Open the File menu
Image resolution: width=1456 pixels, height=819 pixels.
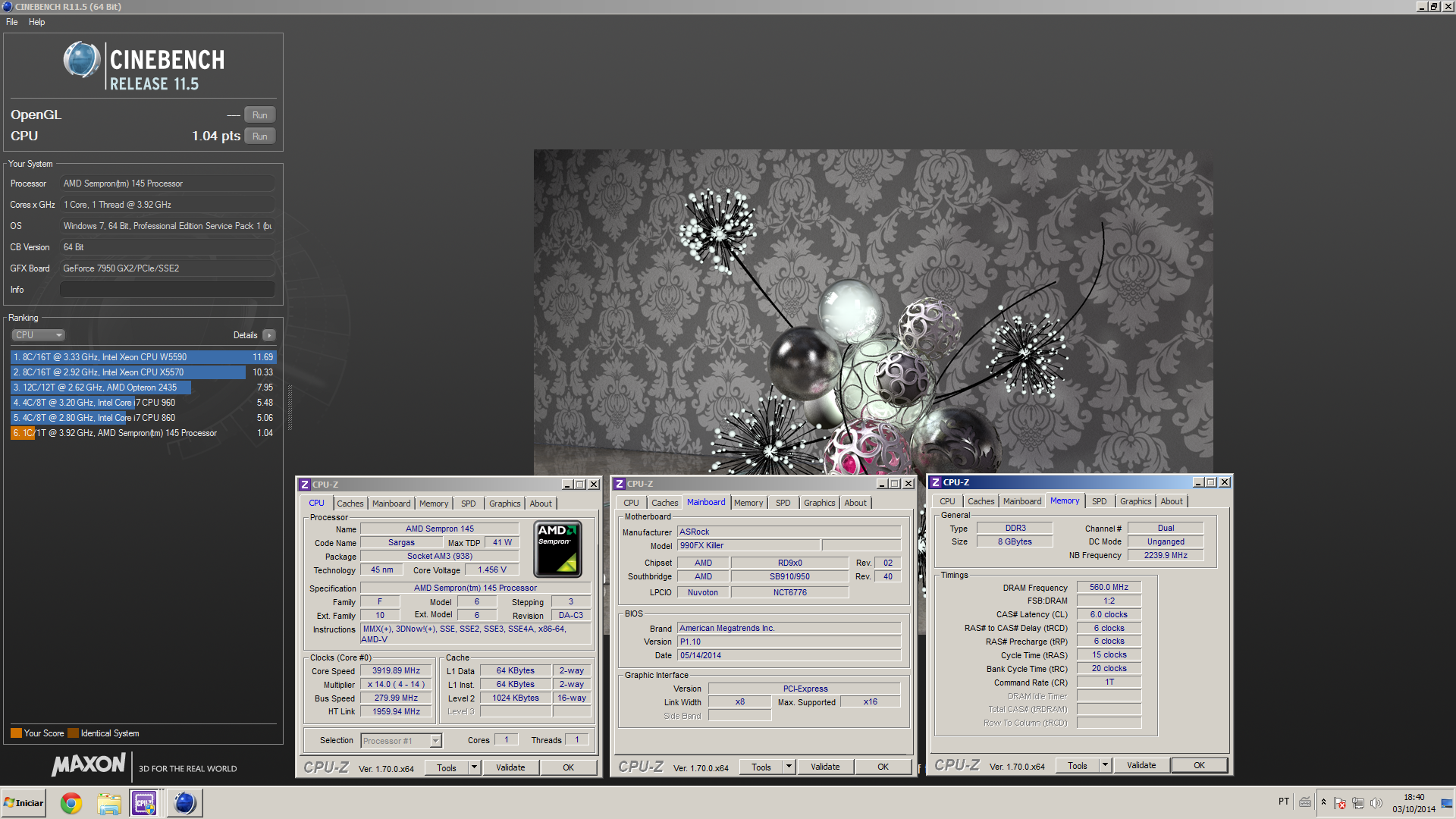point(12,22)
